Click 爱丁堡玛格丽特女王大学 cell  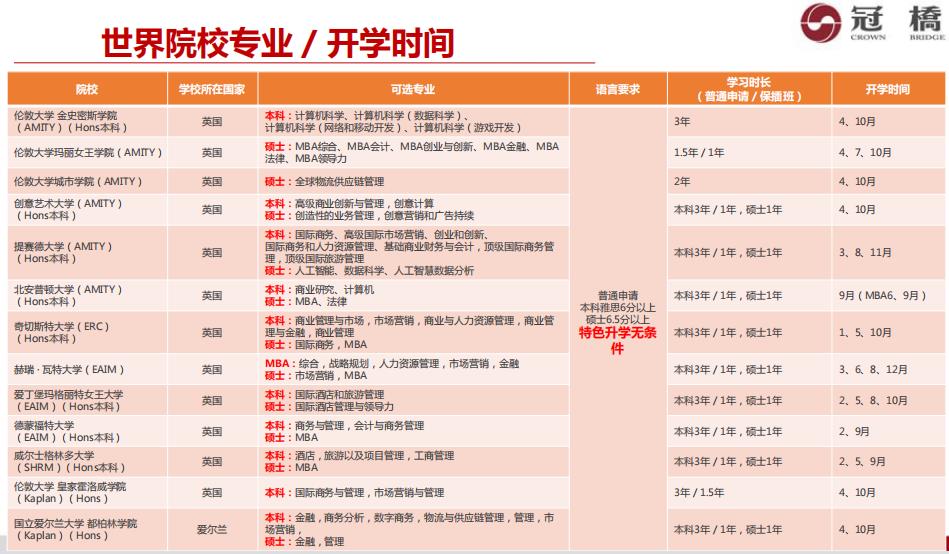(x=87, y=400)
